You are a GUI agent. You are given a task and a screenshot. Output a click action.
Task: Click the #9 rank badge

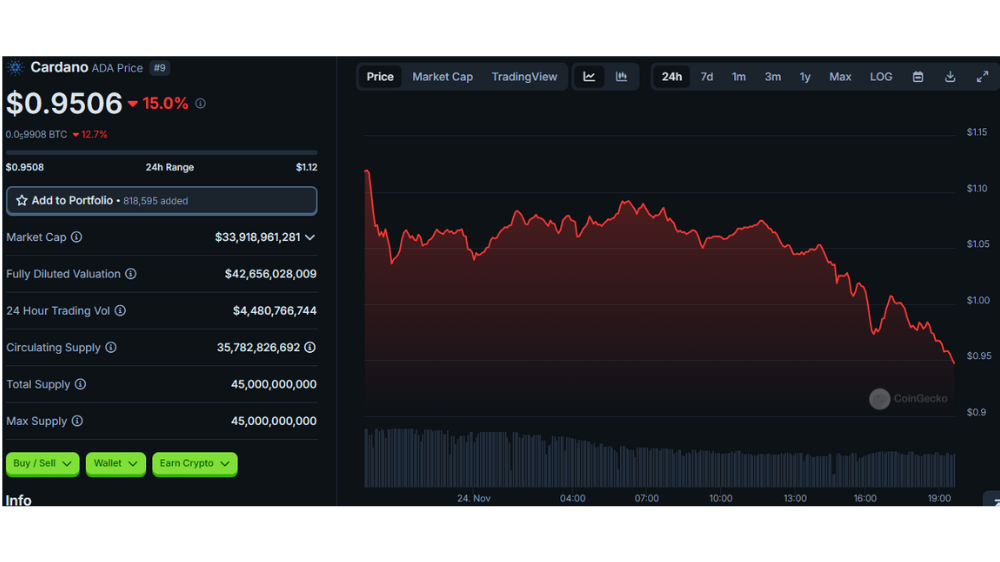[x=159, y=68]
